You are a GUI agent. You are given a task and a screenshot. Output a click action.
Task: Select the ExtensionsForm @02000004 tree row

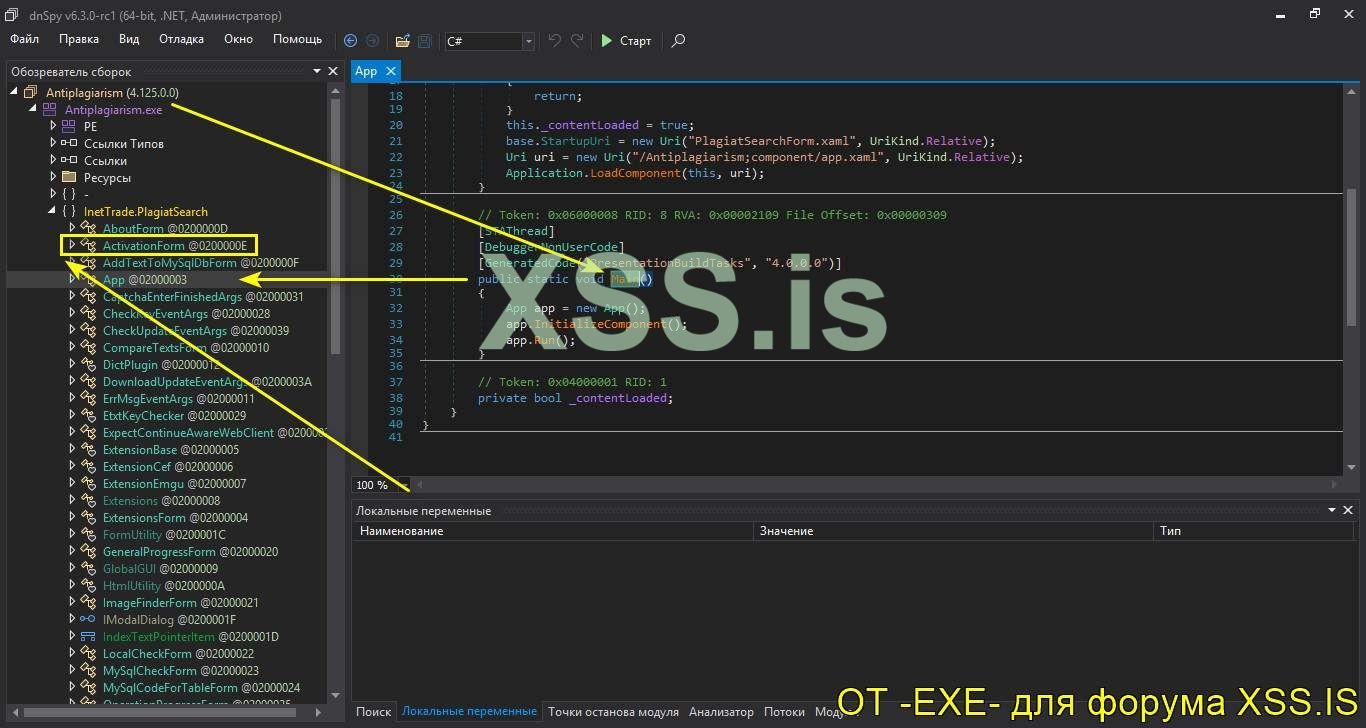(x=168, y=518)
